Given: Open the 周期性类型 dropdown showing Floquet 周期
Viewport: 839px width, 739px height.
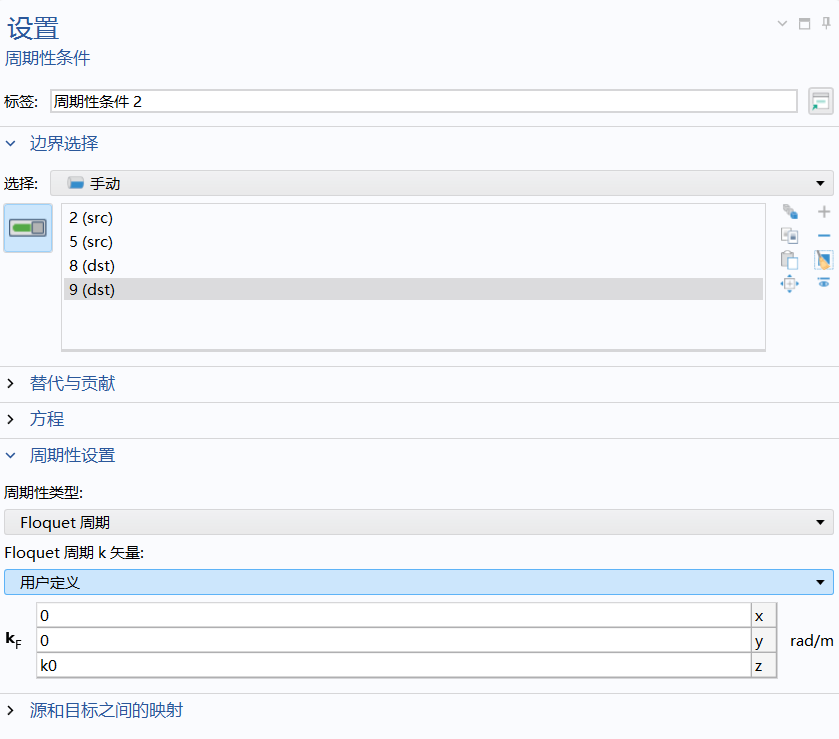Looking at the screenshot, I should [418, 522].
